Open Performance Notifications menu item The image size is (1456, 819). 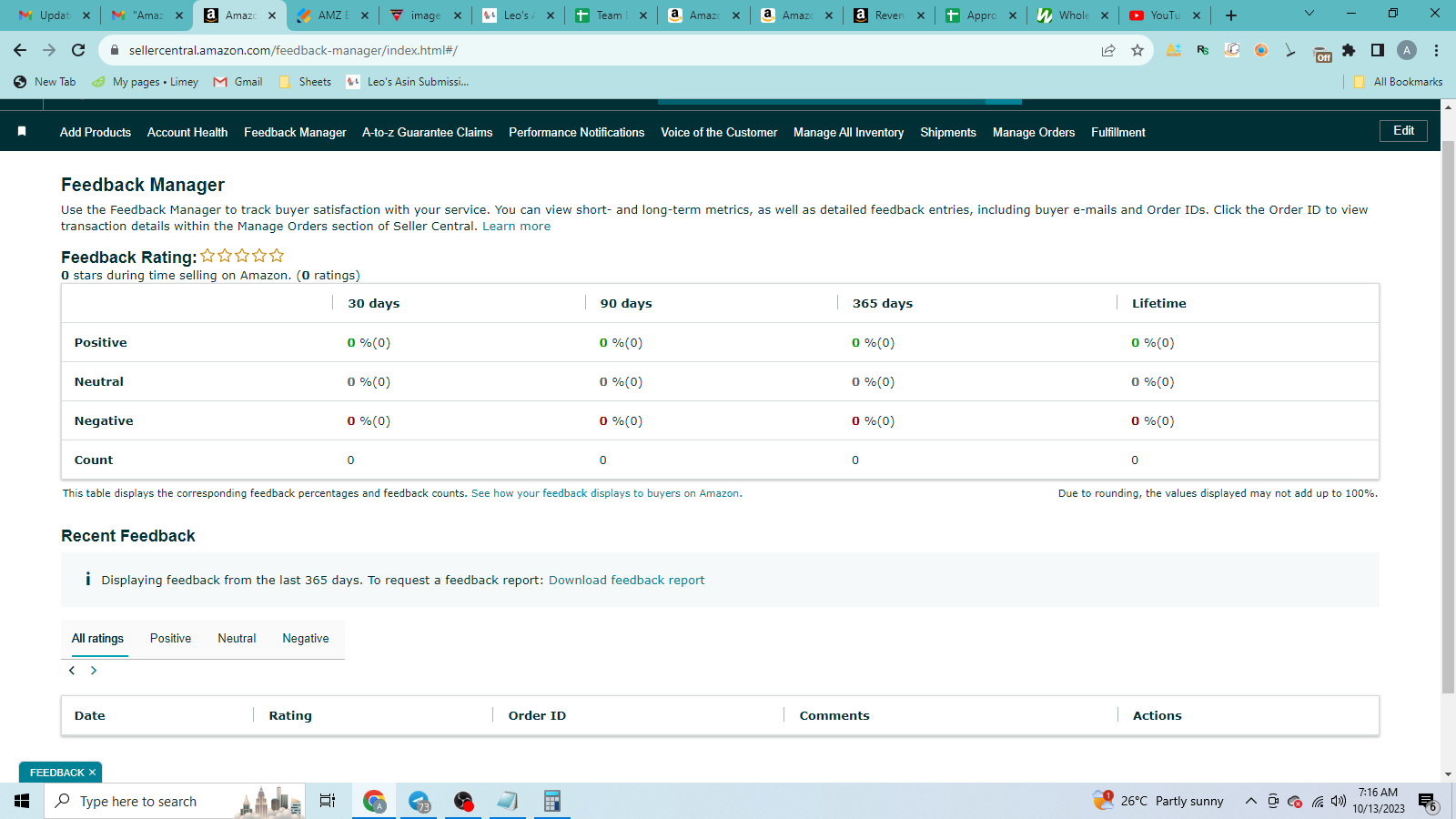(577, 132)
